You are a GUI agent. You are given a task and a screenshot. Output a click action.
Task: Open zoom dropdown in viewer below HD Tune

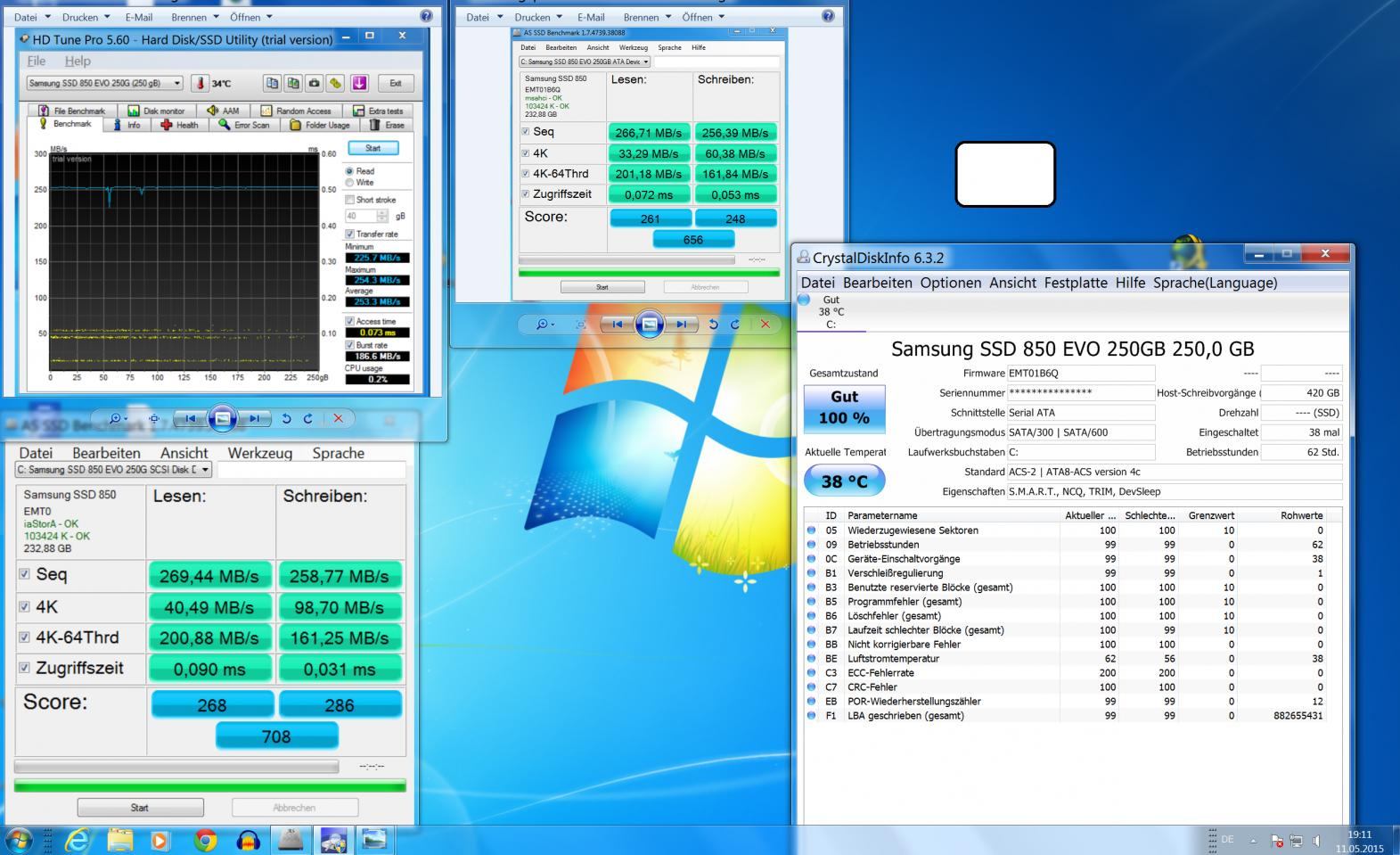coord(119,418)
